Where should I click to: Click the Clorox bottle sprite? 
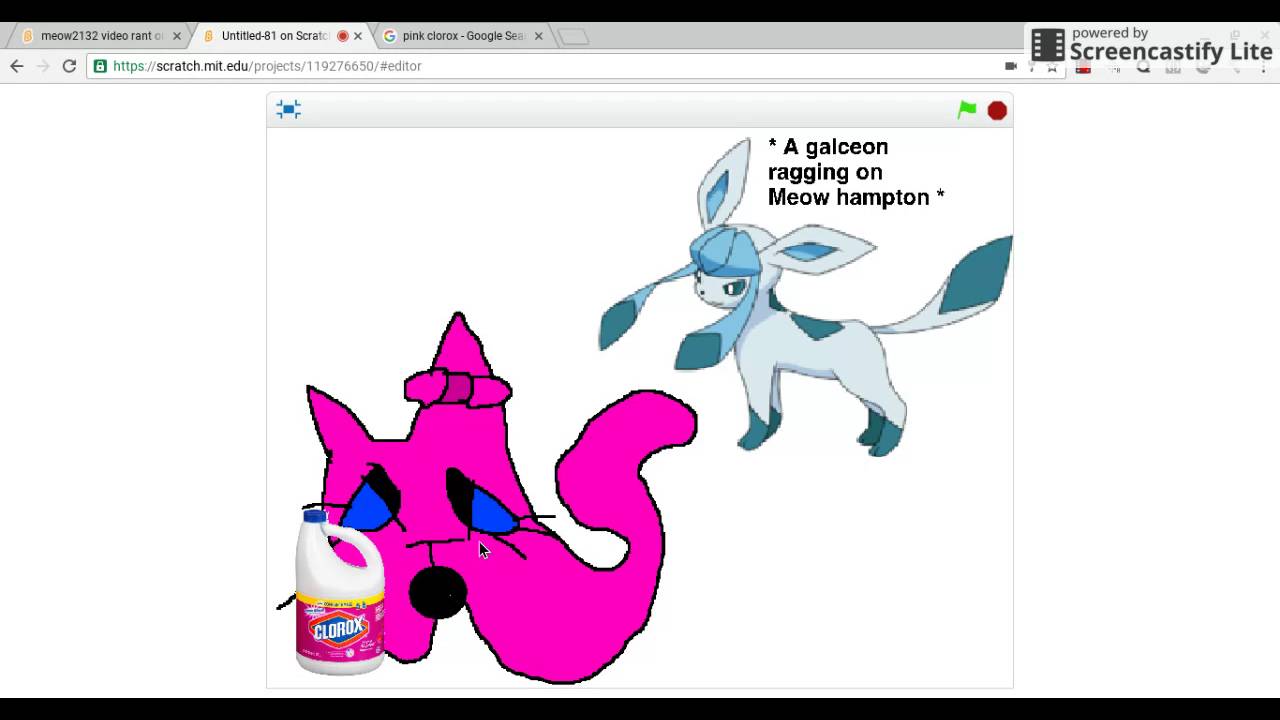pos(340,592)
